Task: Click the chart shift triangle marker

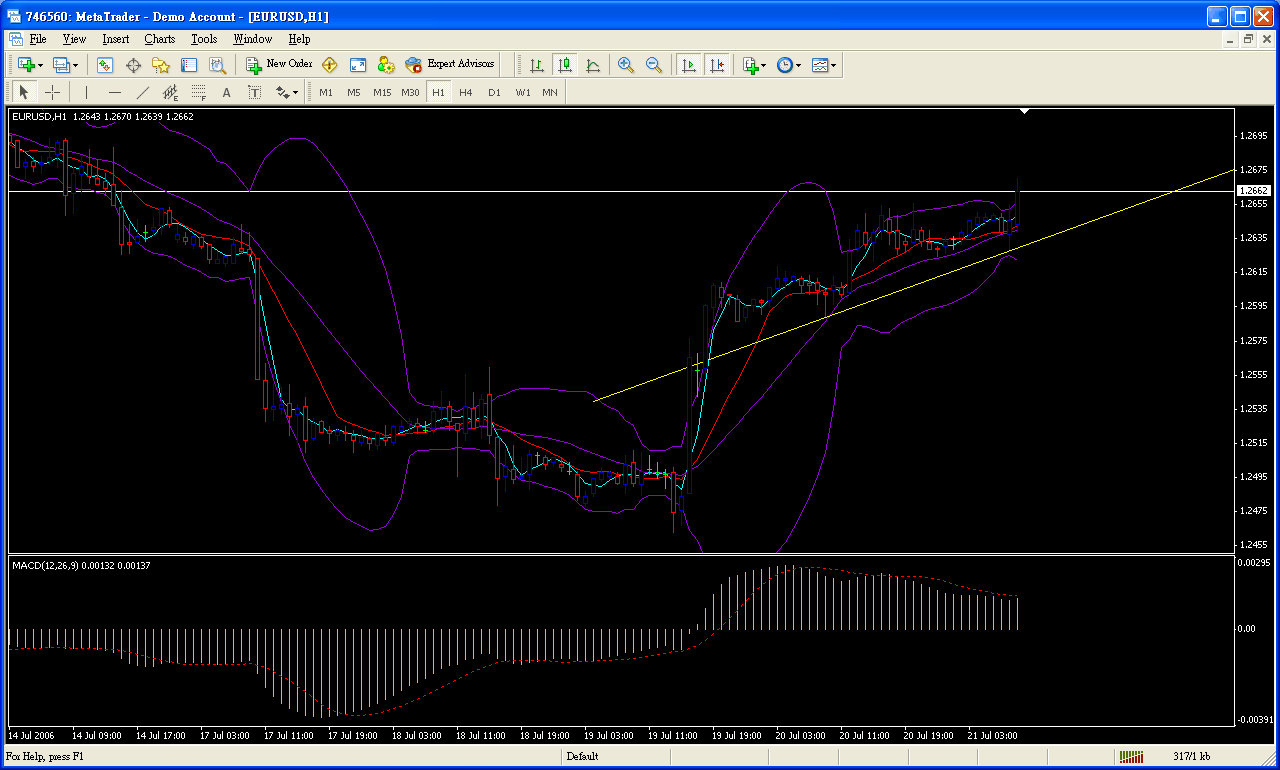Action: [1024, 112]
